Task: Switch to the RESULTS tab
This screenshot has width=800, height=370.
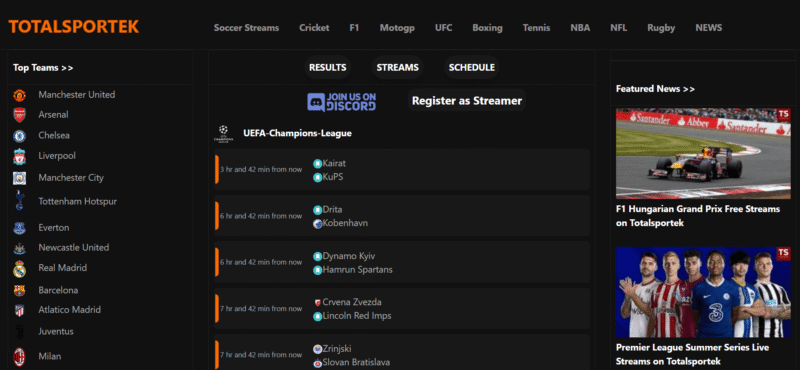Action: pyautogui.click(x=328, y=67)
